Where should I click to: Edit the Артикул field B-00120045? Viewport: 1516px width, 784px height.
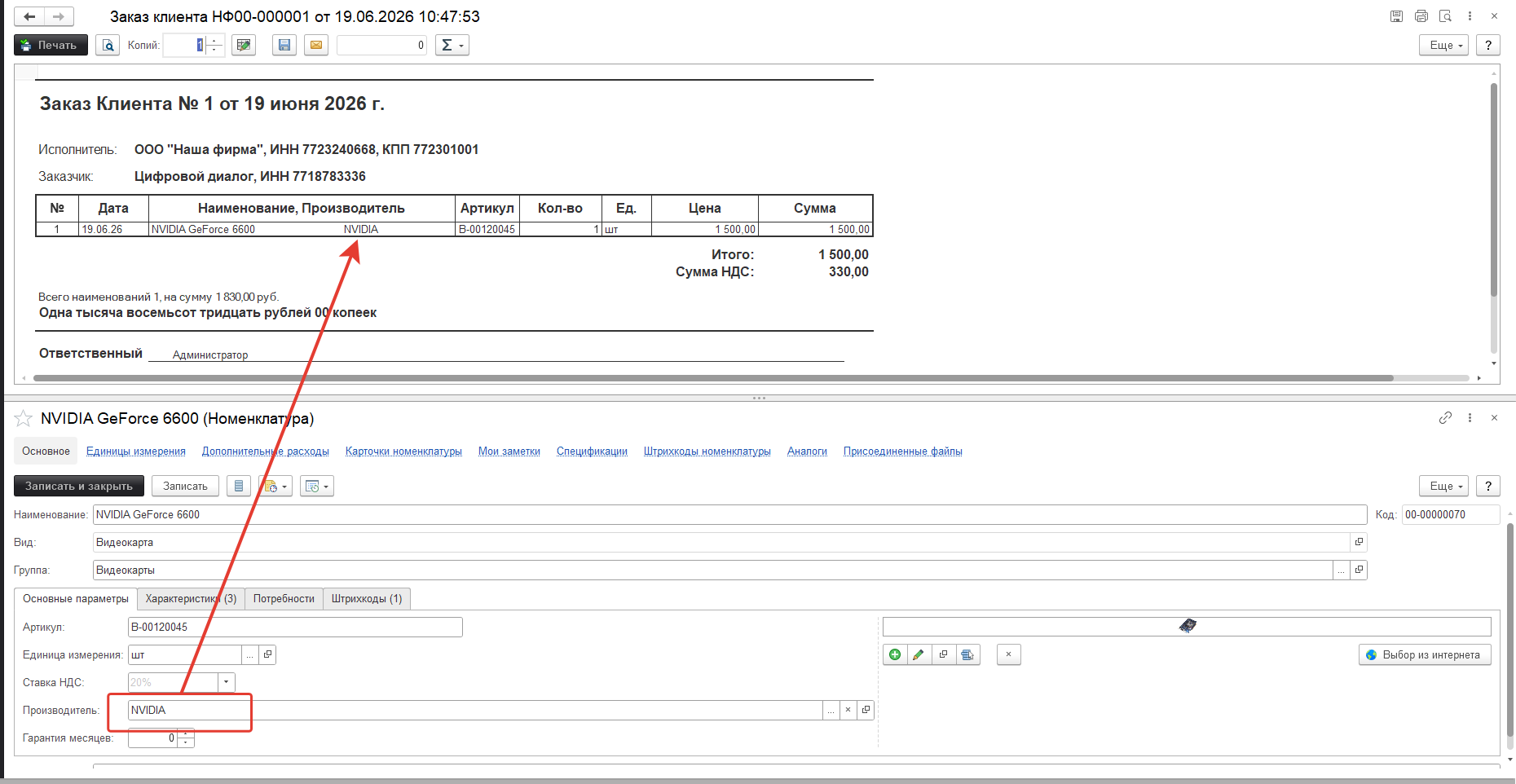point(295,627)
